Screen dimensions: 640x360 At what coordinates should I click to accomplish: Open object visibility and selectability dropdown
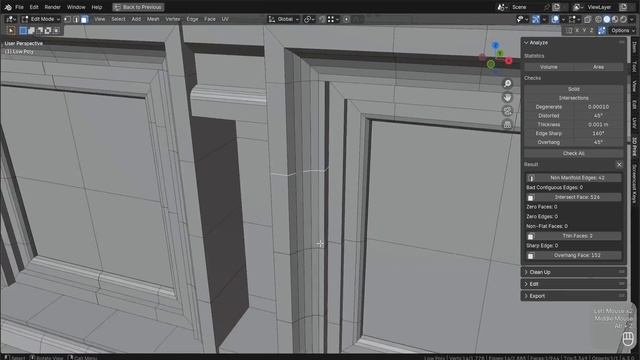point(522,19)
